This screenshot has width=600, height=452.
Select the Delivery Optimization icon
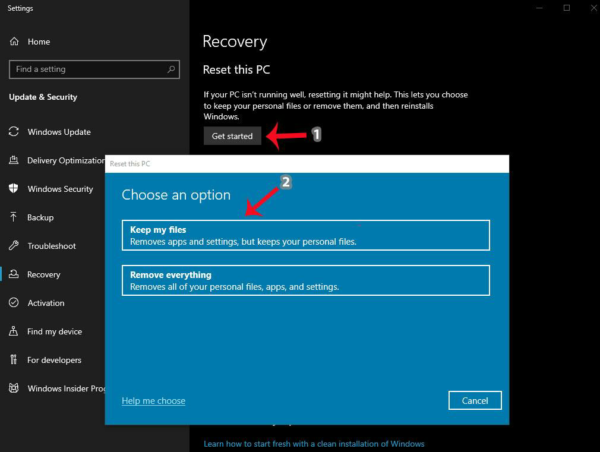[x=15, y=160]
